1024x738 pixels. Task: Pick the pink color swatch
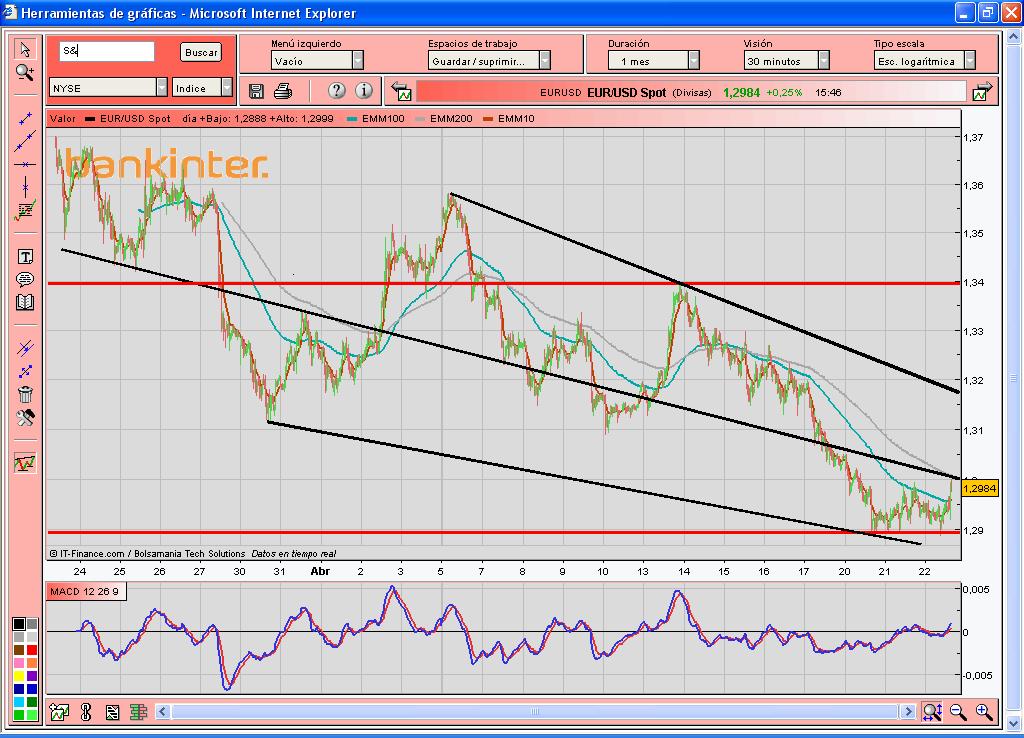[x=19, y=663]
